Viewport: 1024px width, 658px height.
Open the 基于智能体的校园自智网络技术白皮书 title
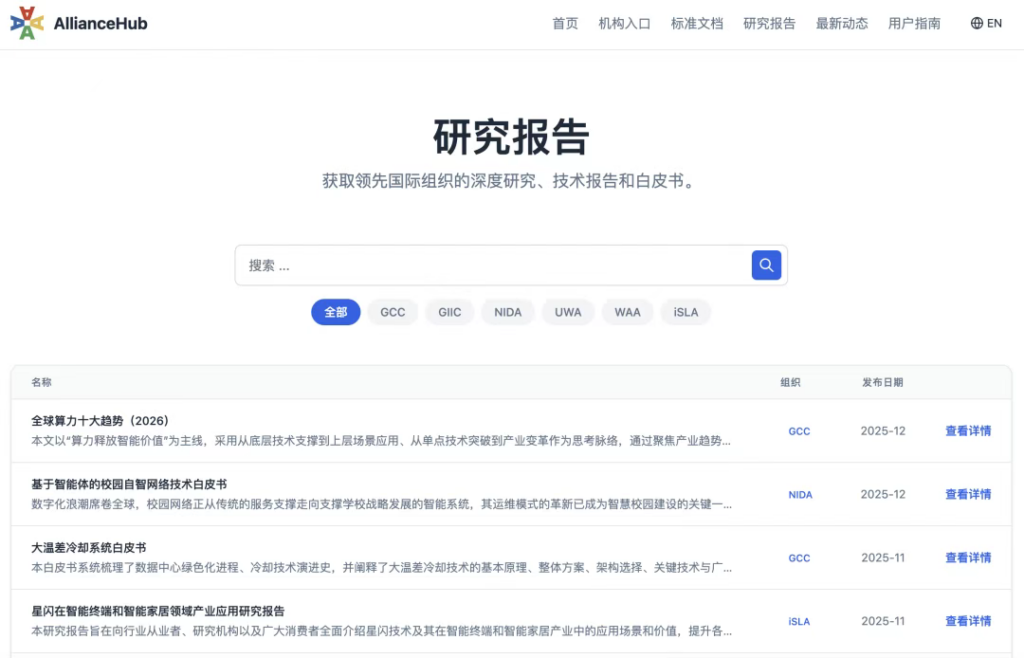(x=129, y=484)
